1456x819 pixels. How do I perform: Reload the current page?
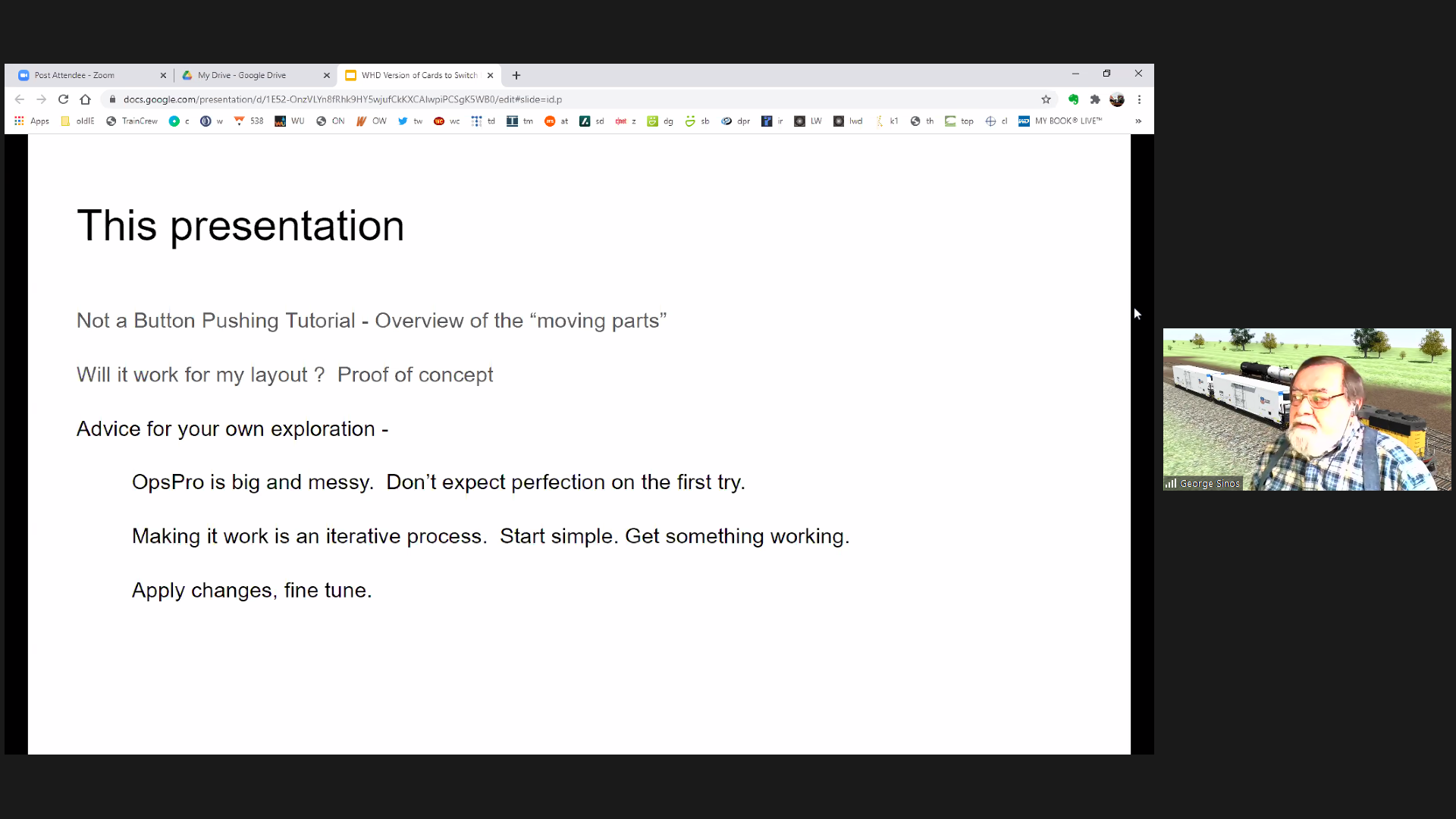[x=64, y=99]
